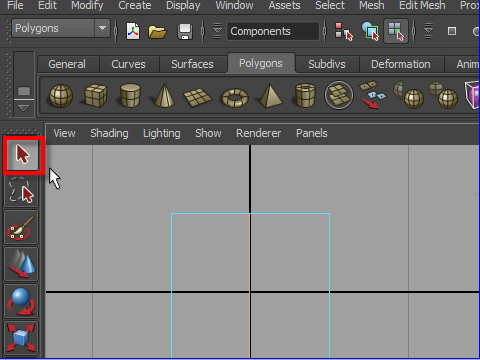Create a polygon cone from the shelf
The height and width of the screenshot is (360, 480).
click(164, 96)
